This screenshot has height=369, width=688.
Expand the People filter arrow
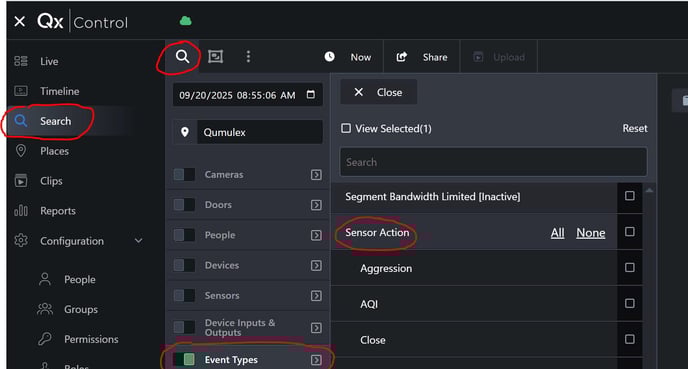point(316,235)
